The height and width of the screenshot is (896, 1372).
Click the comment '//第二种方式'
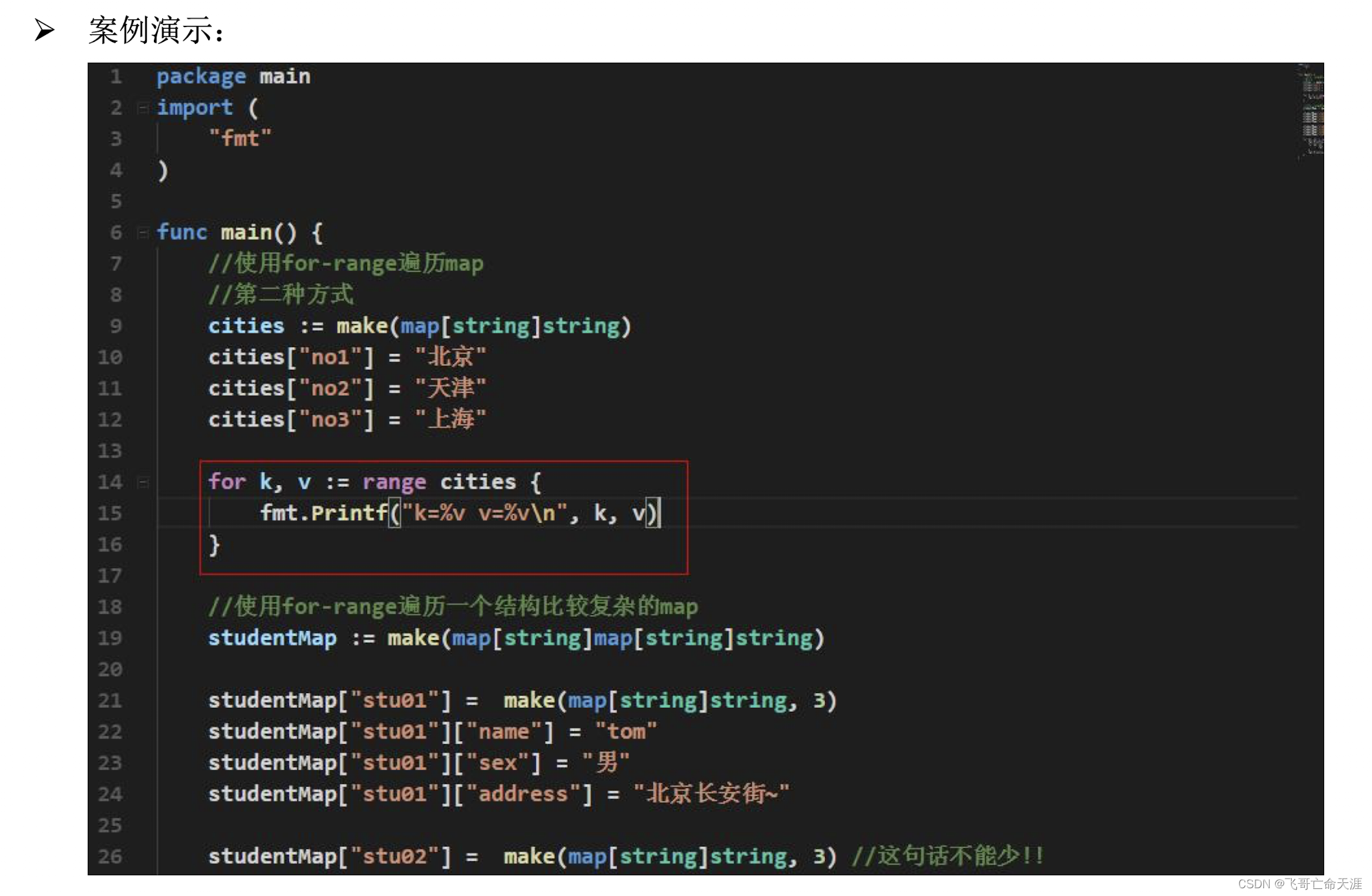[x=281, y=294]
